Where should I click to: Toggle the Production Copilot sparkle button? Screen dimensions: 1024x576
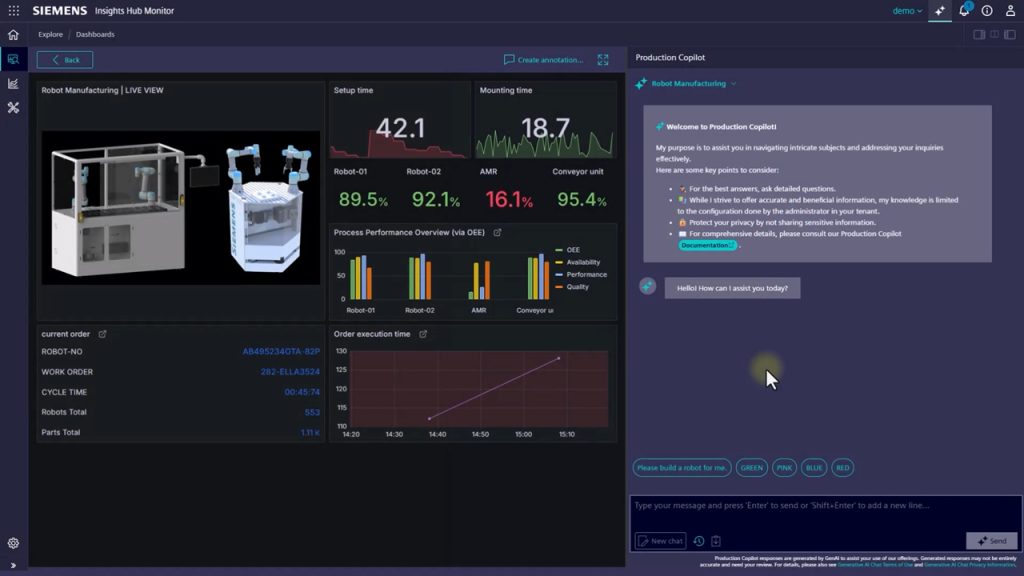coord(940,11)
